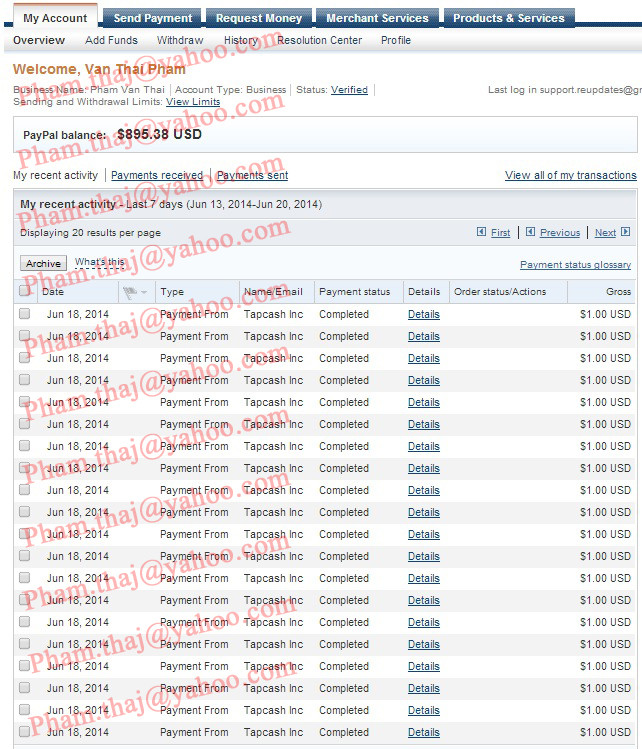
Task: Click the First page arrow icon
Action: pos(482,232)
